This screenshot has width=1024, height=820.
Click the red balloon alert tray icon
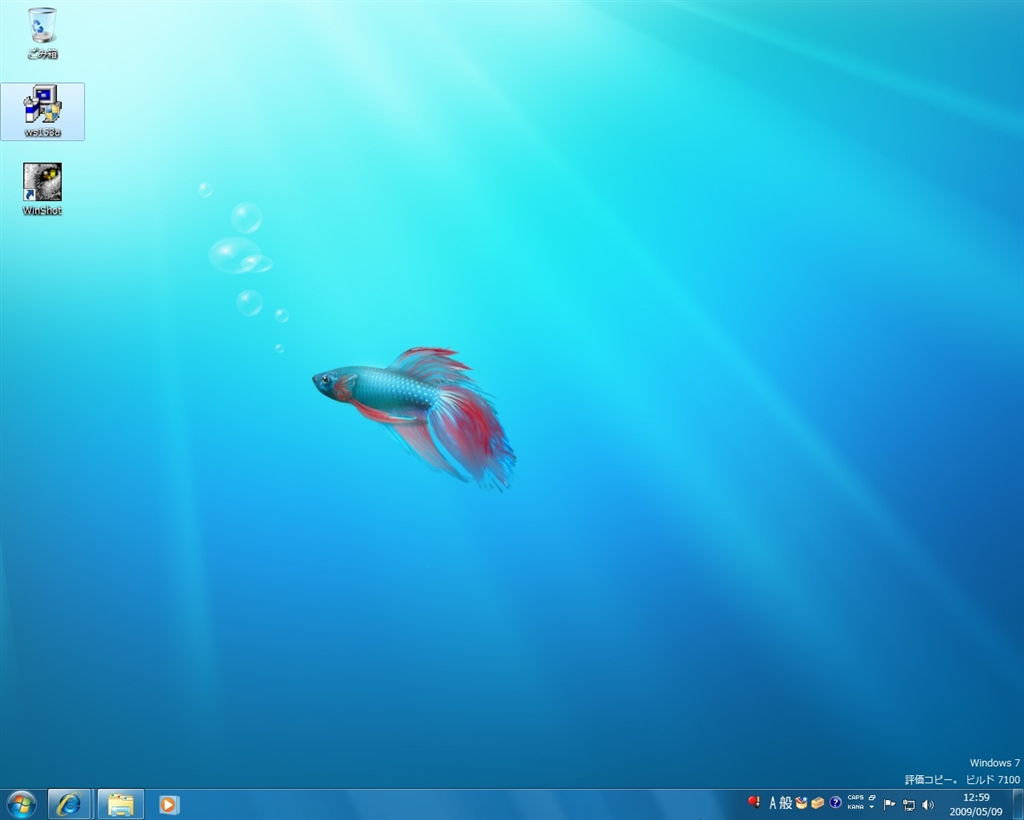[x=754, y=802]
